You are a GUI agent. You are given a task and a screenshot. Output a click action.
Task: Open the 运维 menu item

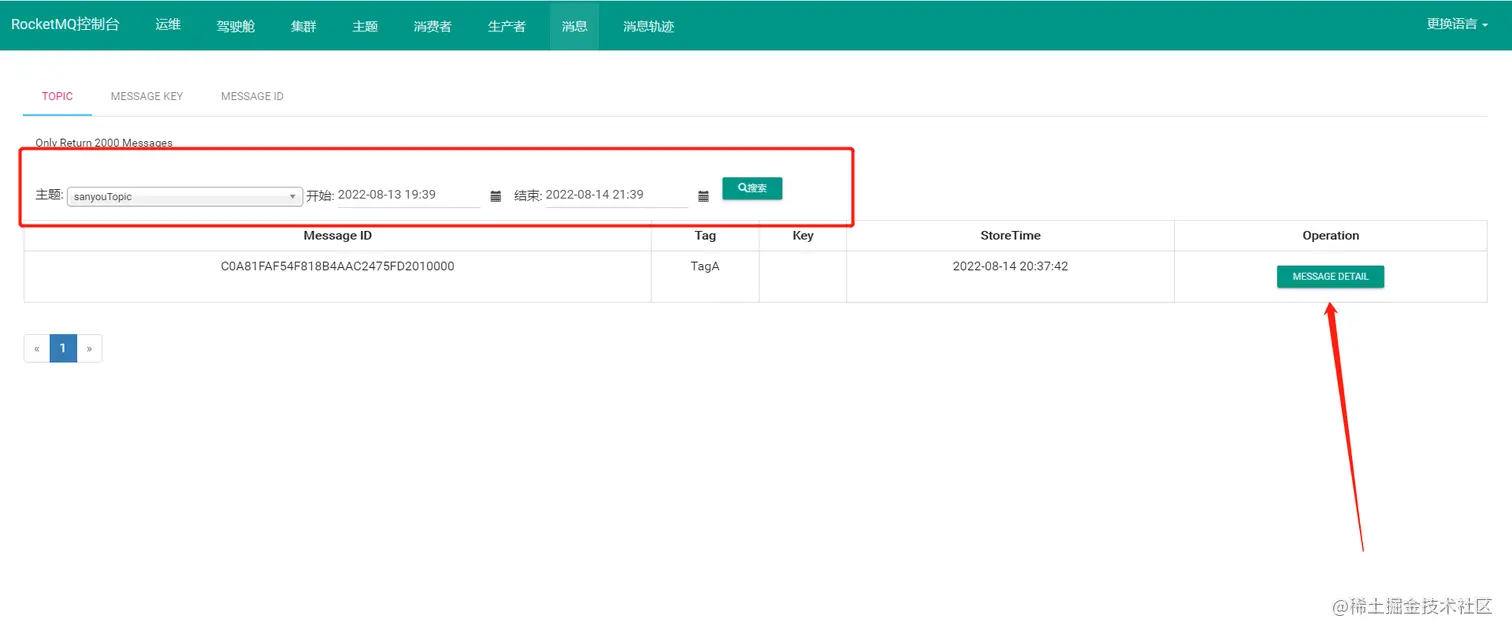pos(168,25)
